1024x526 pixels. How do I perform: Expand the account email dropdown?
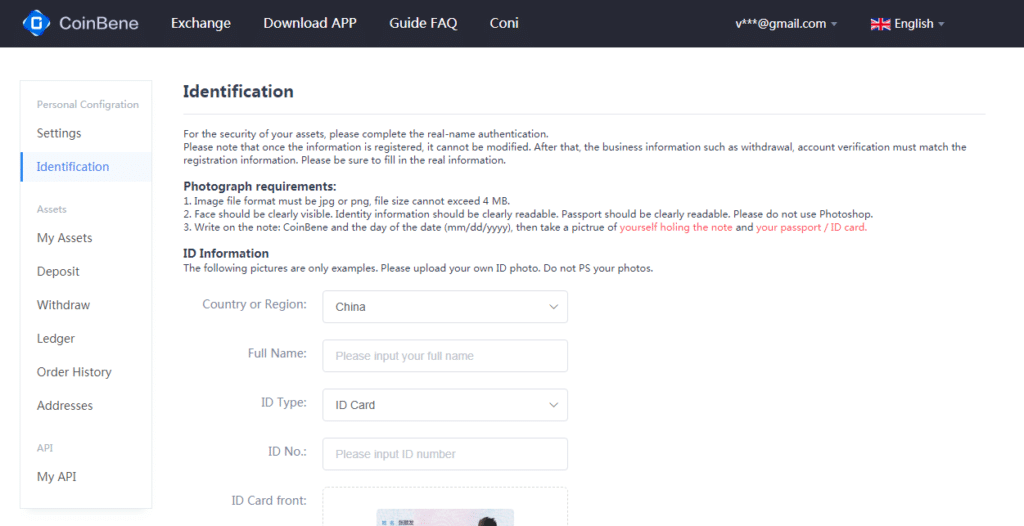[x=786, y=24]
